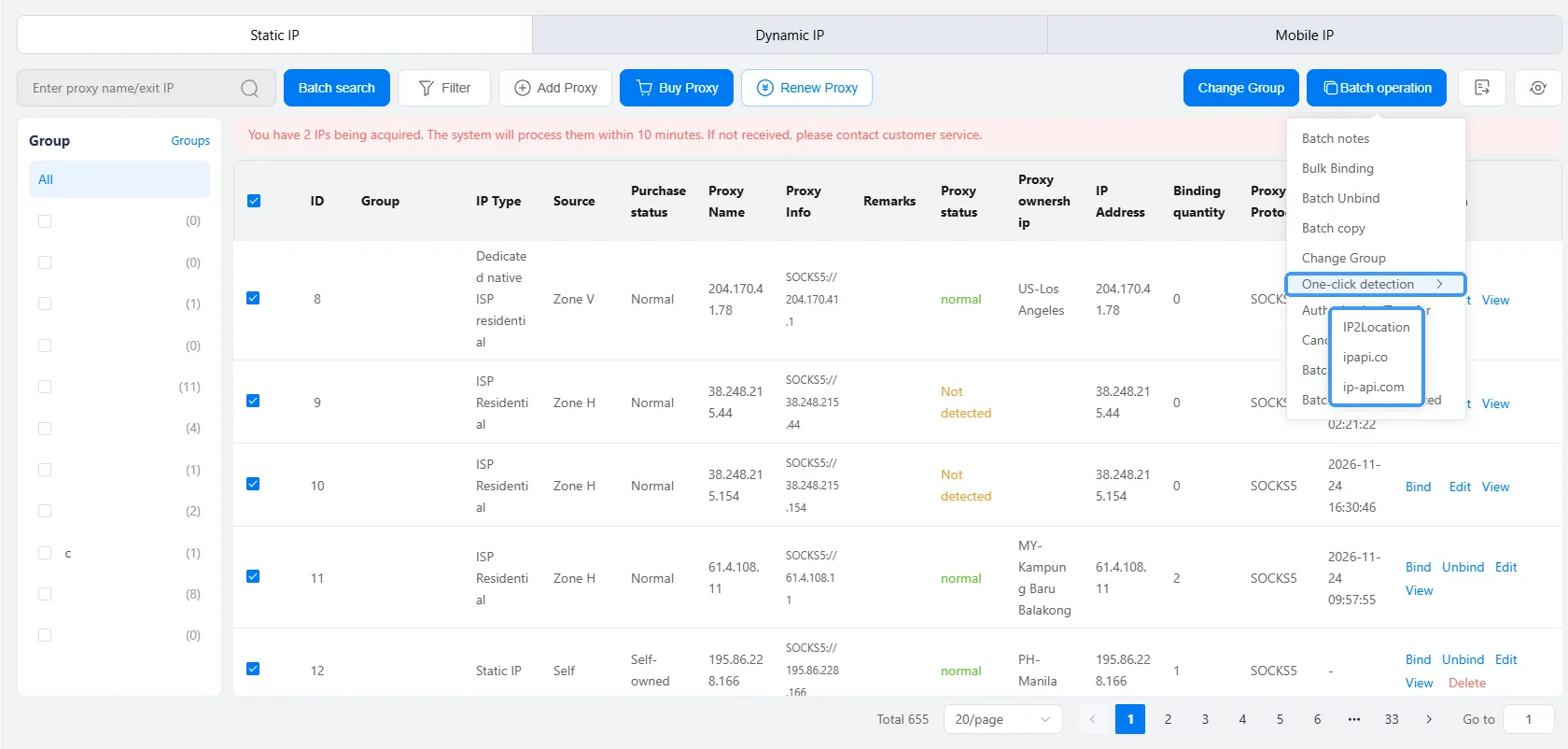Click the eye column-visibility icon button
Image resolution: width=1568 pixels, height=749 pixels.
[x=1538, y=88]
